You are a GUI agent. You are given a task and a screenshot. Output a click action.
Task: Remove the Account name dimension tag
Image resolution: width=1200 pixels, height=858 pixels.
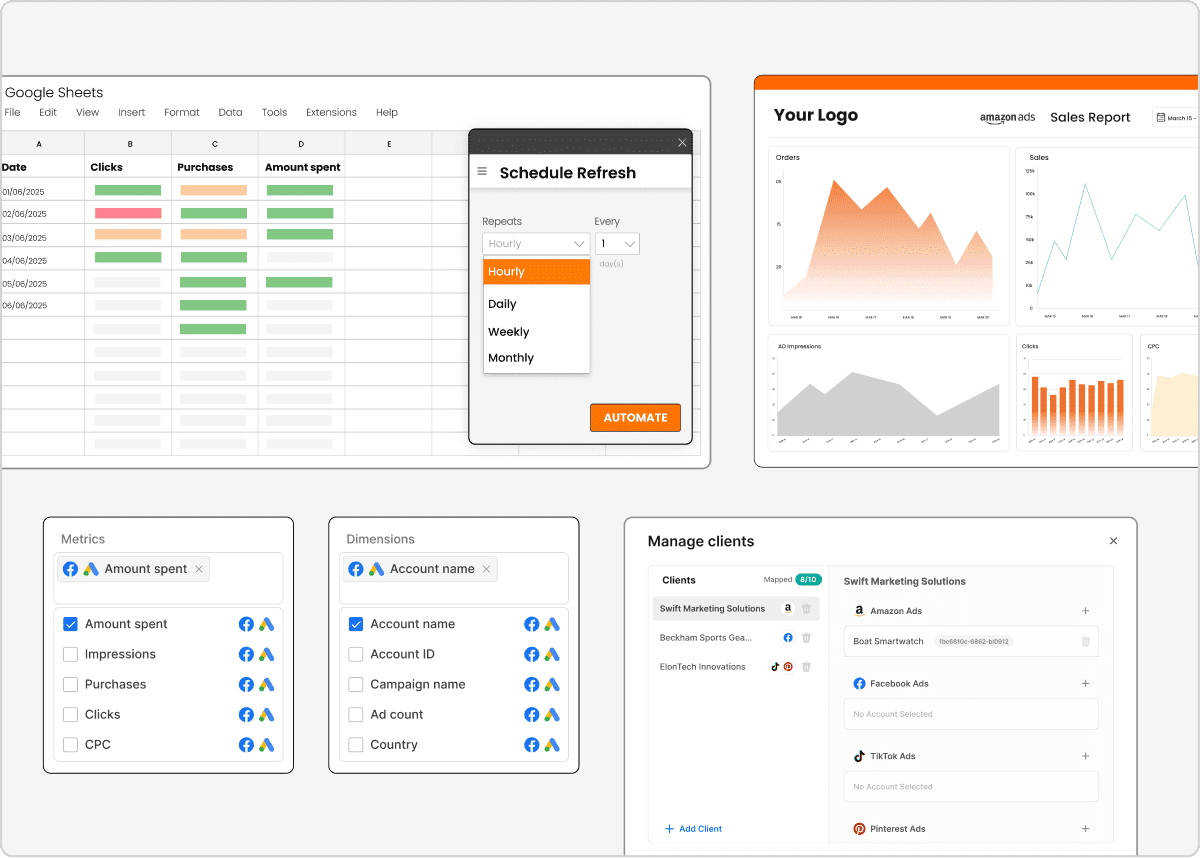click(x=486, y=569)
